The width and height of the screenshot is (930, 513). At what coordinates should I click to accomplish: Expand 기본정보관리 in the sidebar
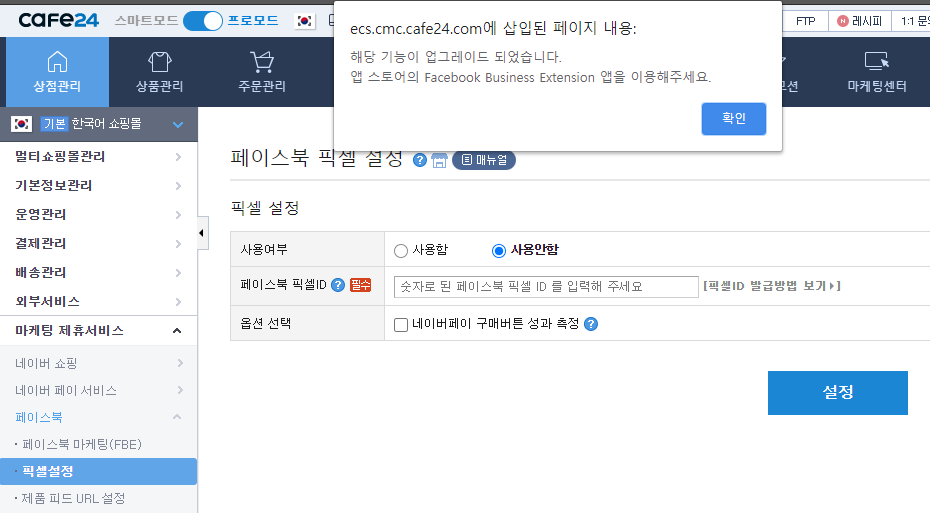pyautogui.click(x=98, y=186)
